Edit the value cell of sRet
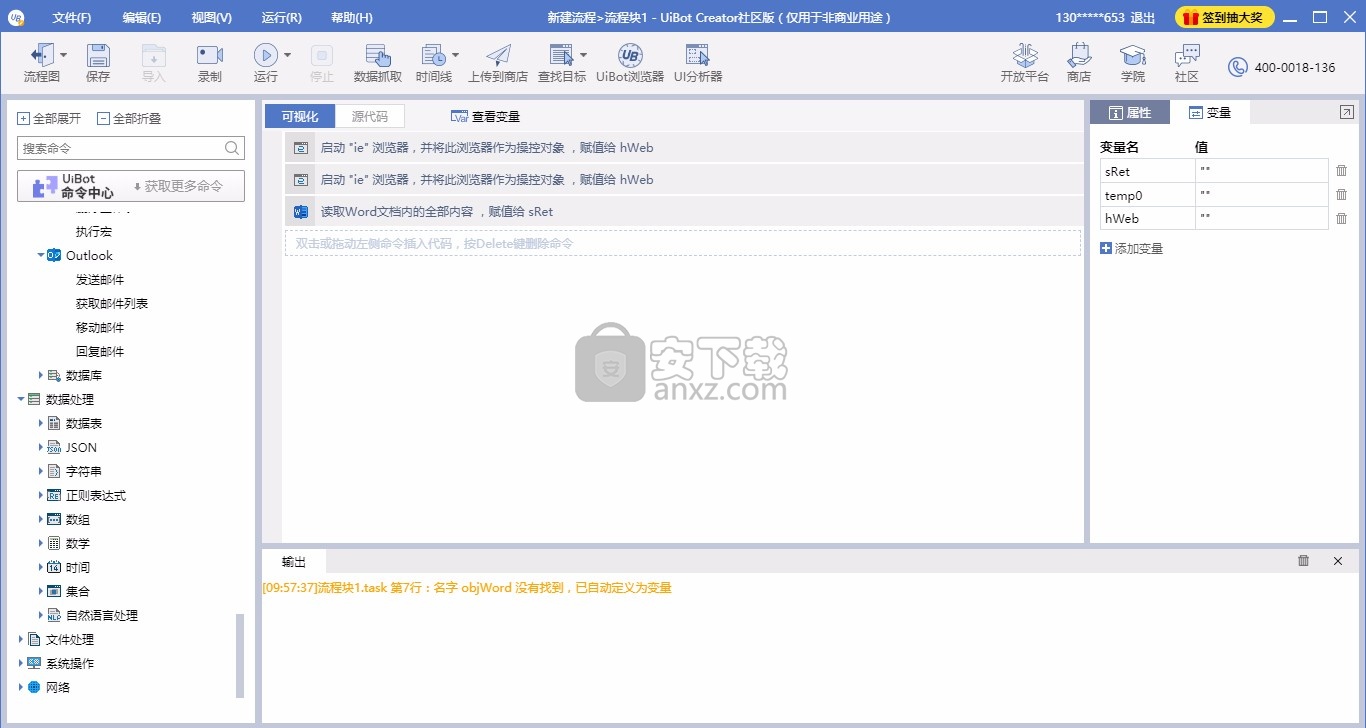Screen dimensions: 1366x728 pyautogui.click(x=1262, y=171)
